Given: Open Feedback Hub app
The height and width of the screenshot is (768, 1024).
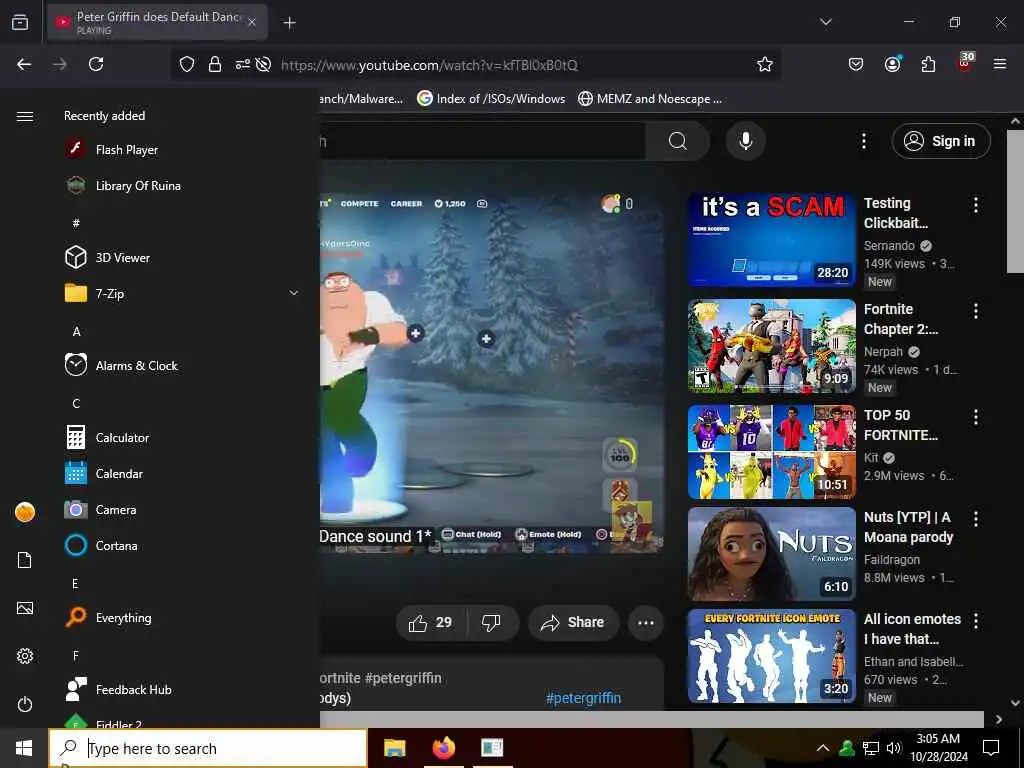Looking at the screenshot, I should tap(133, 690).
